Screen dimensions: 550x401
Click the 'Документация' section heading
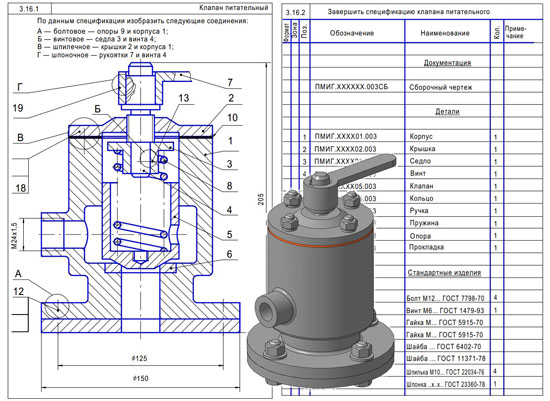pyautogui.click(x=447, y=62)
